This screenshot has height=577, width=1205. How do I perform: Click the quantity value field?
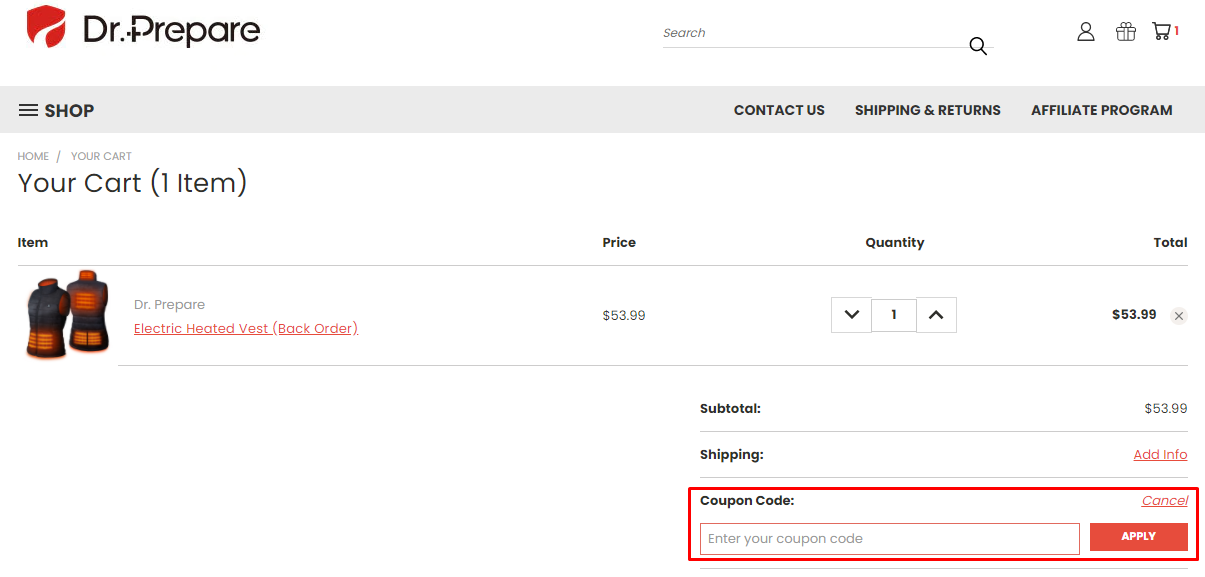894,315
